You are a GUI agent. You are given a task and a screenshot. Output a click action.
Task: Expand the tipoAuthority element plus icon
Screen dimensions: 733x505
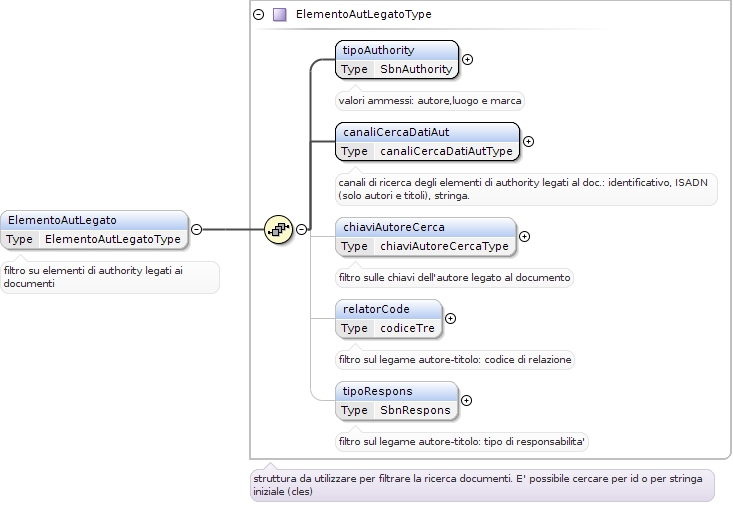pyautogui.click(x=467, y=59)
